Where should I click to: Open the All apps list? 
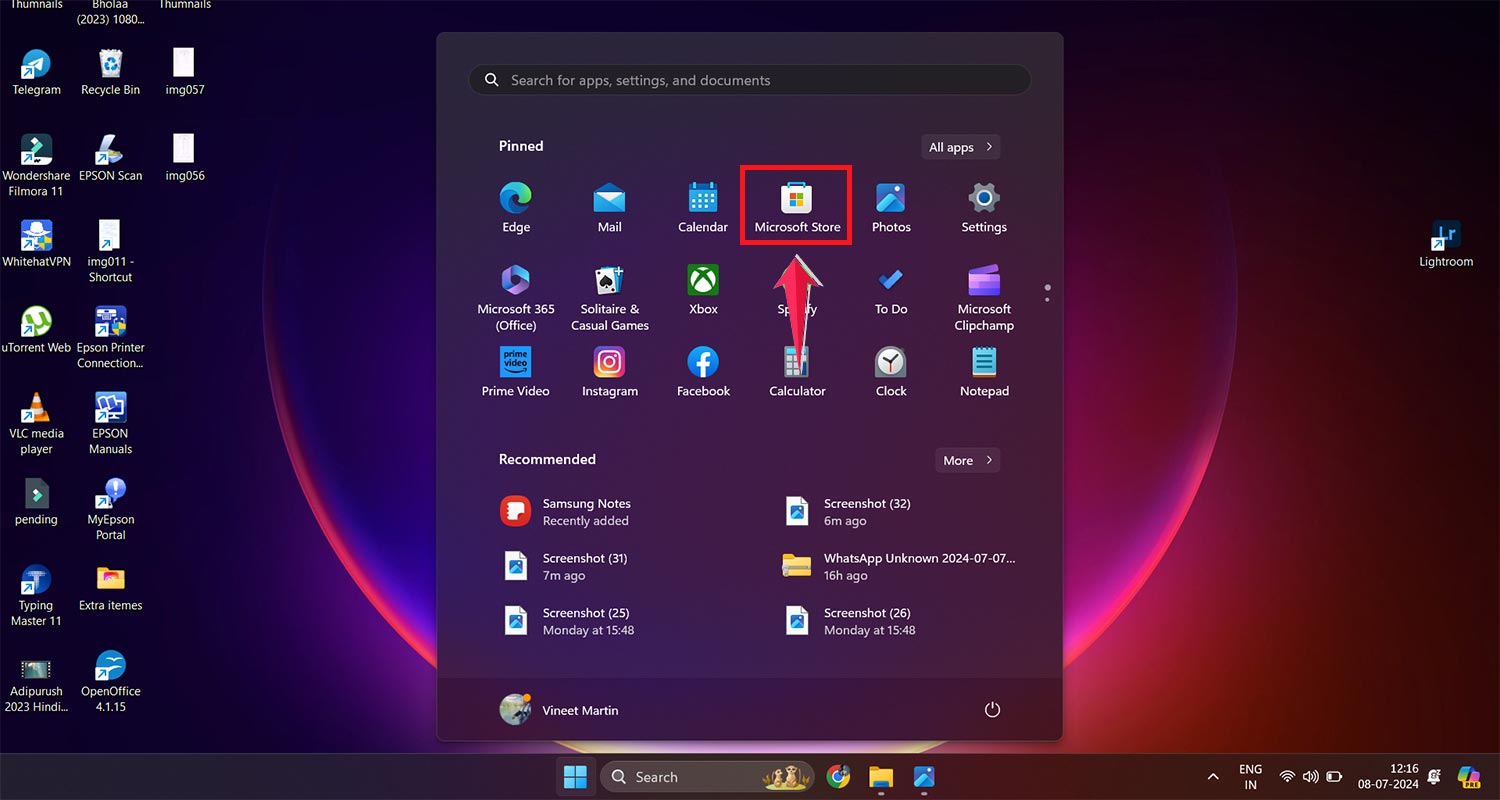(959, 146)
